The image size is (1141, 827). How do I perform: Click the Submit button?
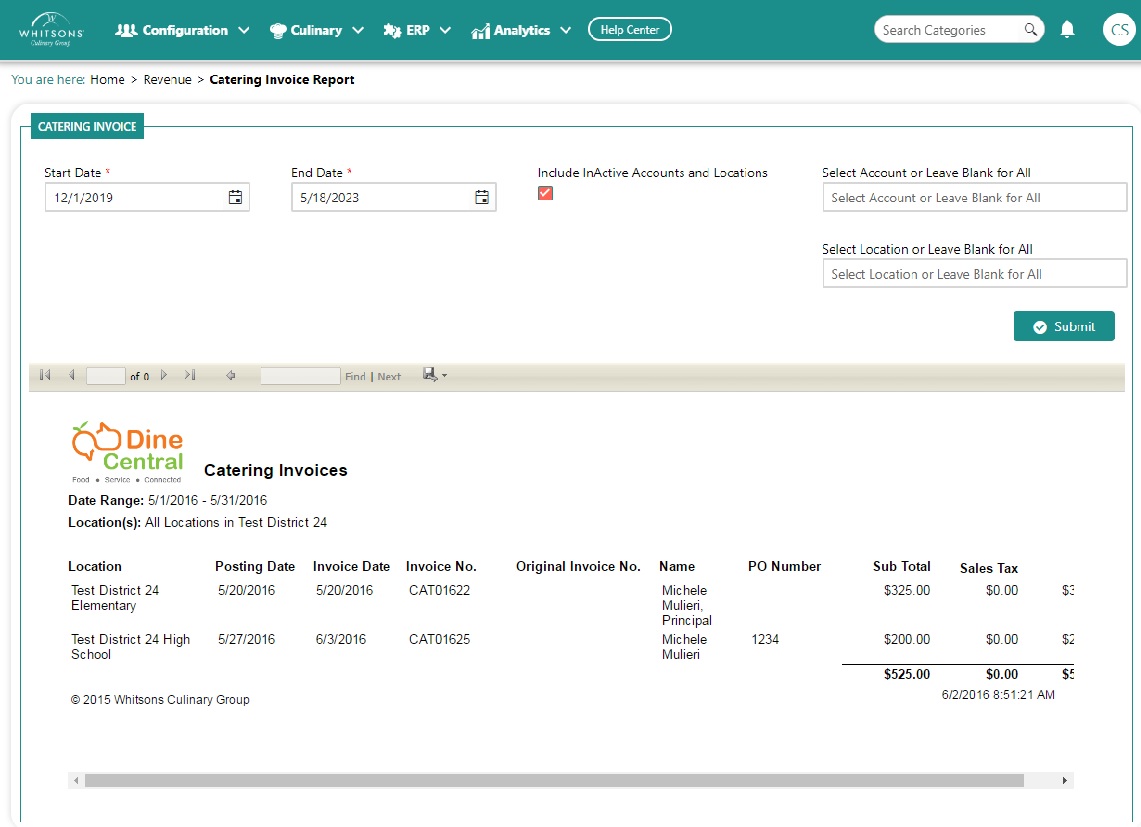click(x=1064, y=327)
